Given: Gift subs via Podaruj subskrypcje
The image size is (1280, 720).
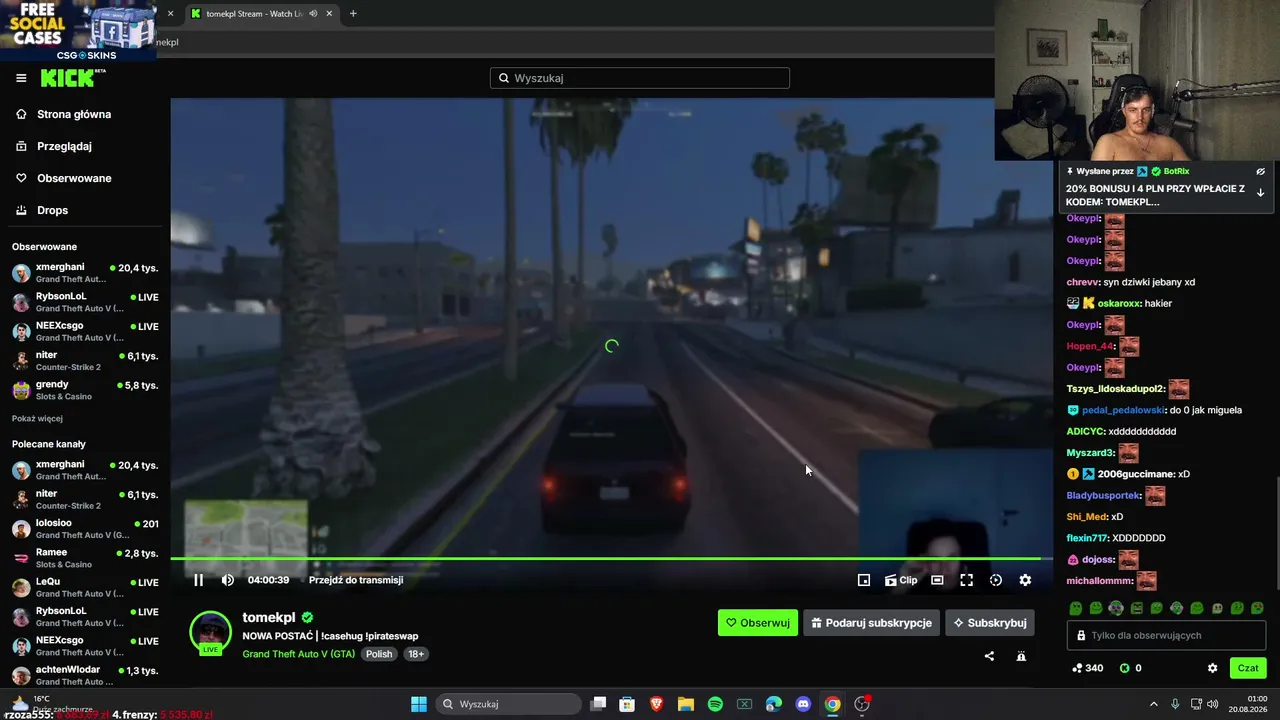Looking at the screenshot, I should click(x=871, y=623).
